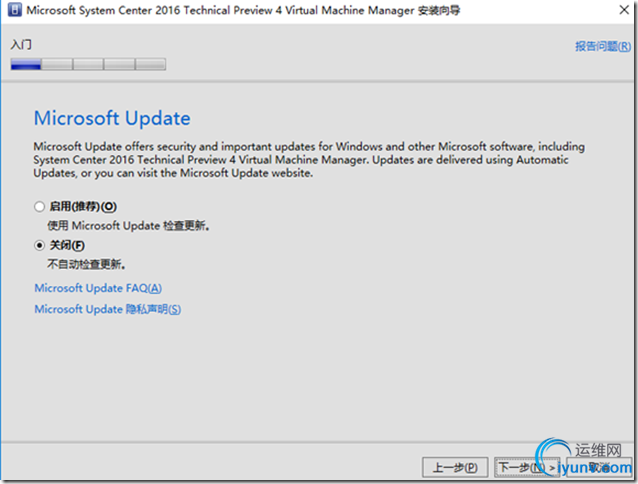Image resolution: width=638 pixels, height=484 pixels.
Task: Click the 入门 stage label
Action: click(x=21, y=44)
